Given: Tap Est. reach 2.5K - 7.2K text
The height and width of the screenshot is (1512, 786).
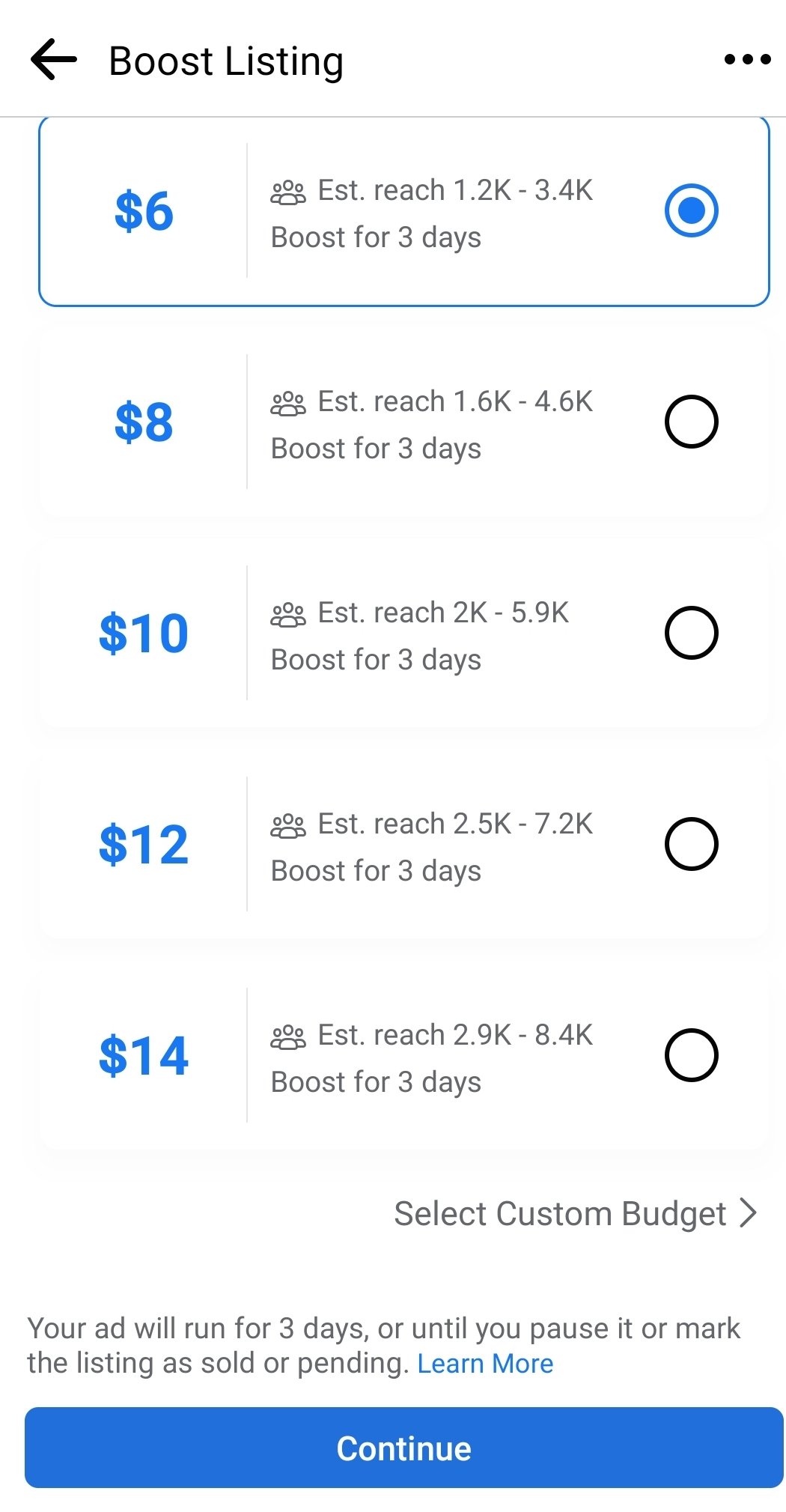Looking at the screenshot, I should click(455, 825).
